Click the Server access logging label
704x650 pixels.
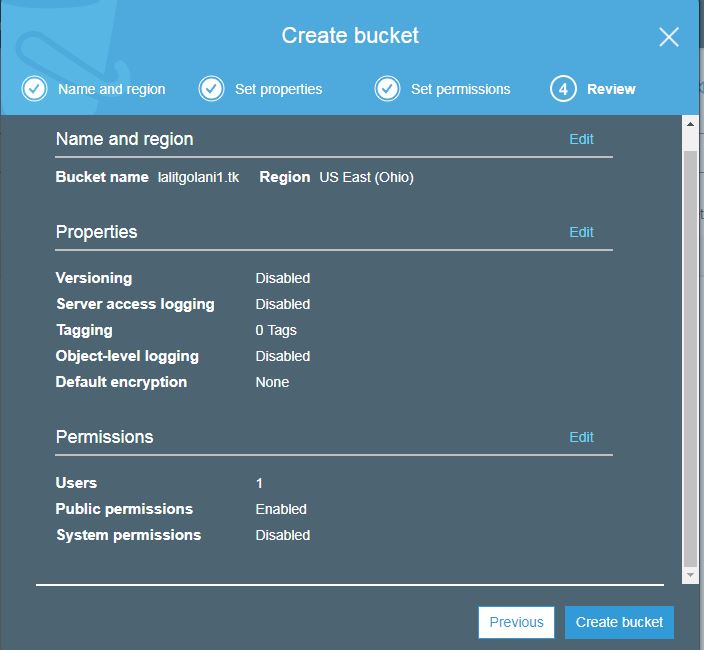(135, 304)
